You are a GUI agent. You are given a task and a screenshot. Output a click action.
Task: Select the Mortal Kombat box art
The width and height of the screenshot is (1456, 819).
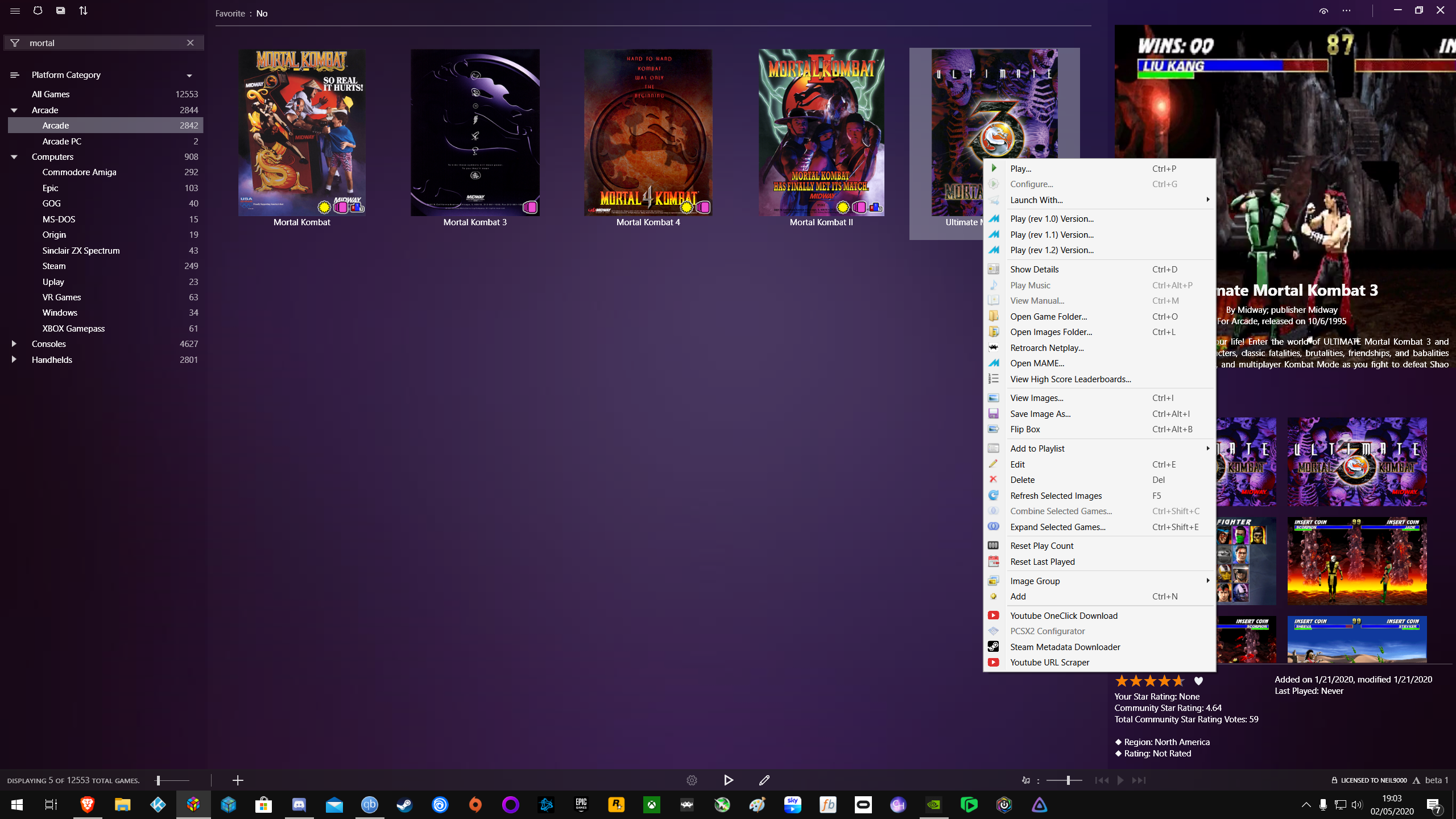302,133
